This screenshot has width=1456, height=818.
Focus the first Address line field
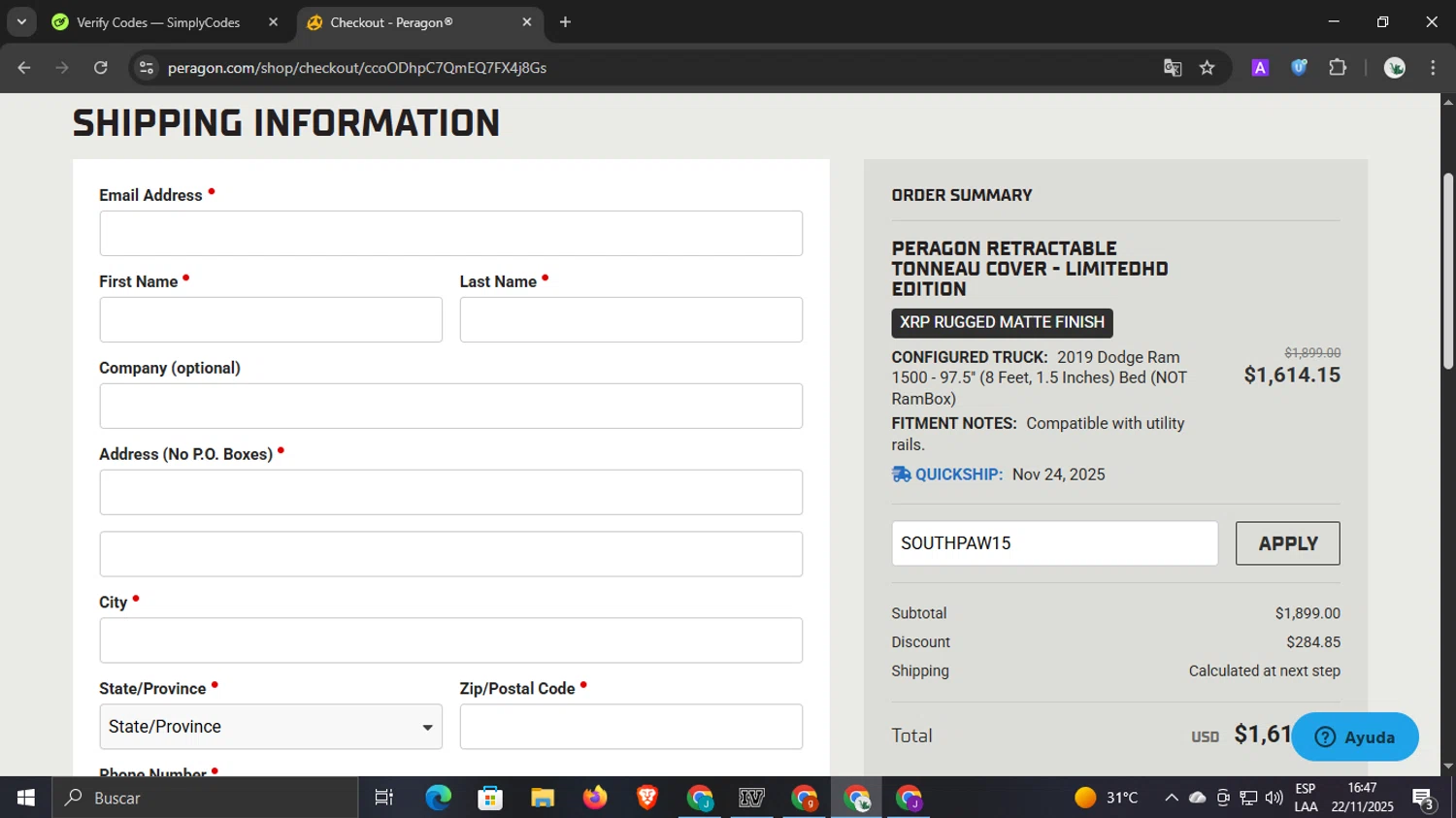[450, 493]
